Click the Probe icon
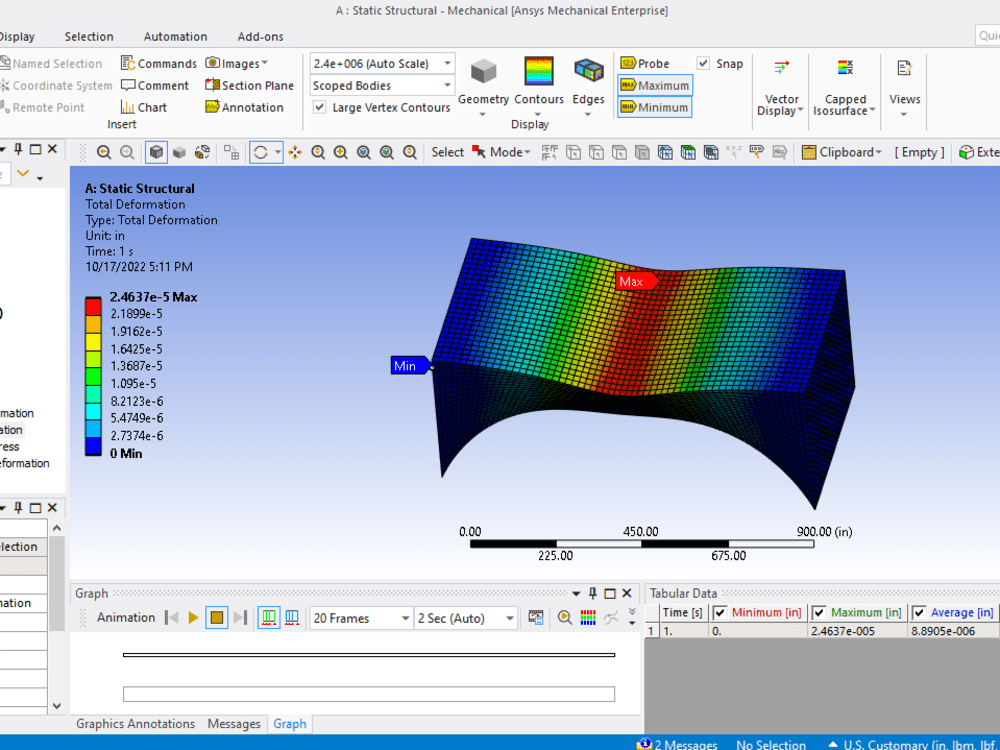The height and width of the screenshot is (750, 1000). pos(650,62)
